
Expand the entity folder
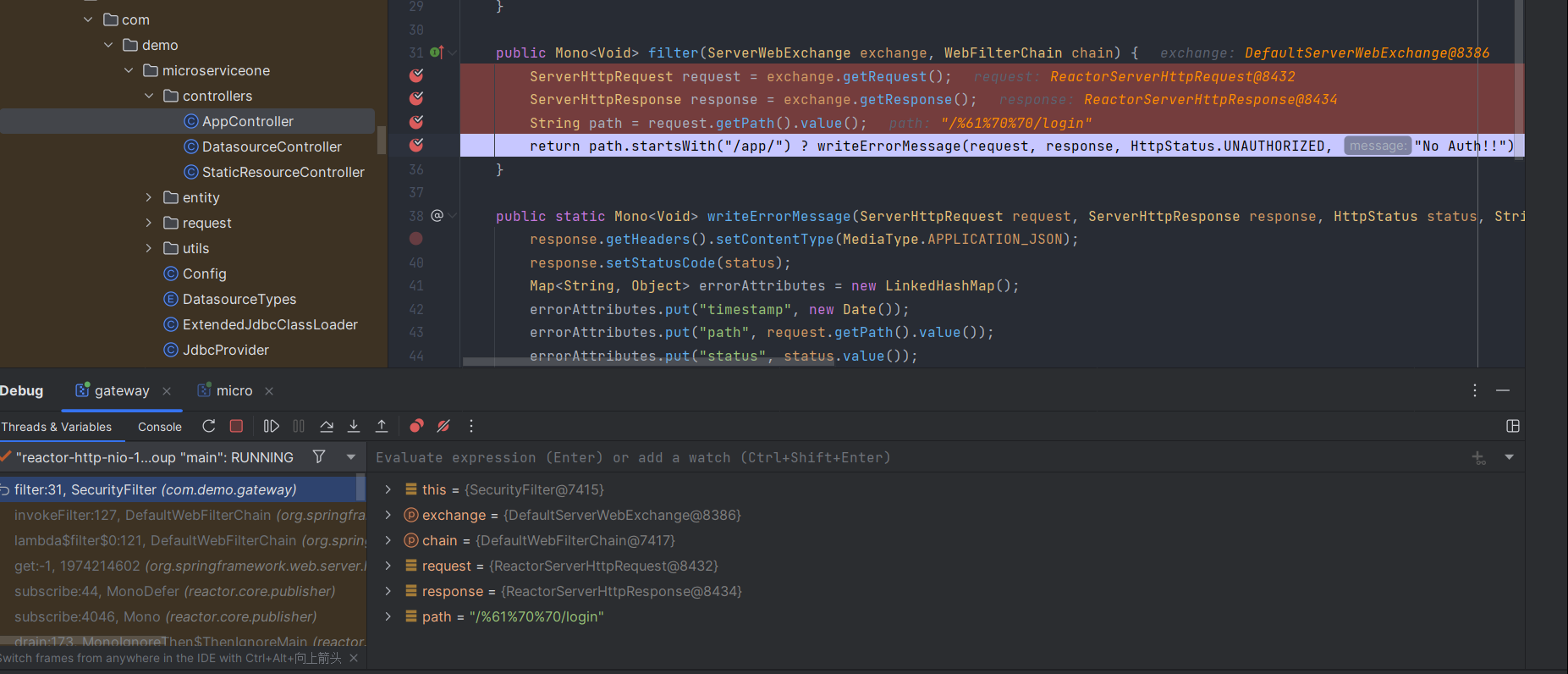pos(149,197)
